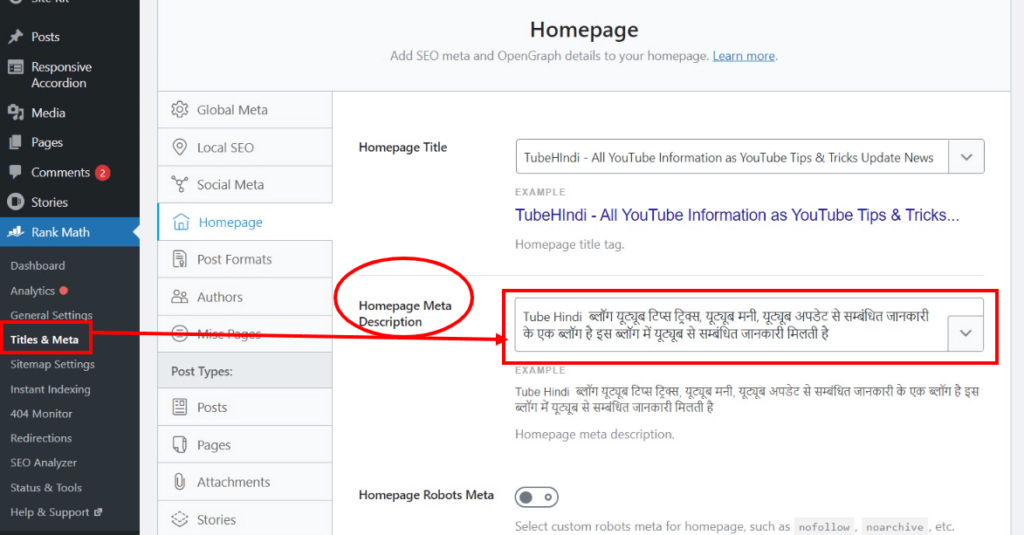Click the Media icon in sidebar
This screenshot has width=1024, height=535.
coord(16,112)
